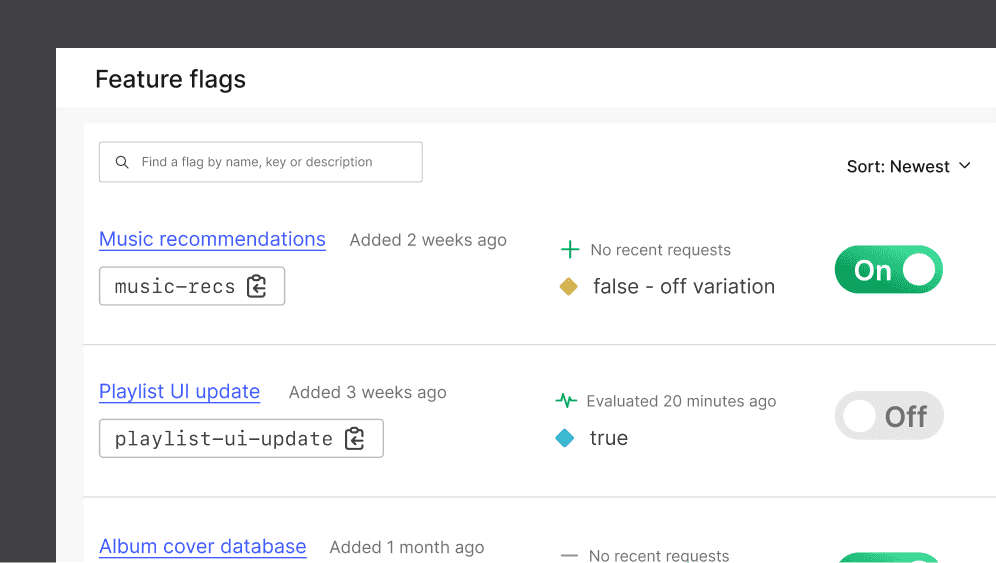The height and width of the screenshot is (563, 996).
Task: Click the yellow diamond variation icon
Action: coord(569,287)
